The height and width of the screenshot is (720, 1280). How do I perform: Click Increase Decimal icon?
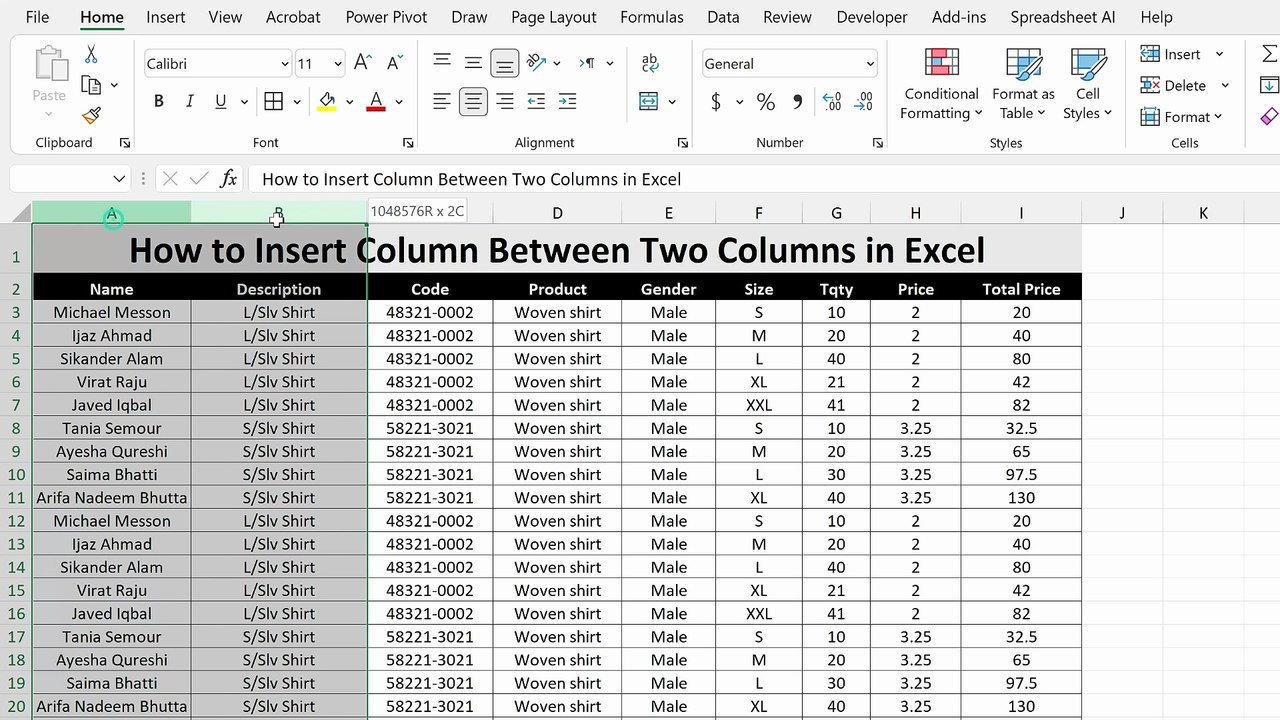[x=832, y=101]
